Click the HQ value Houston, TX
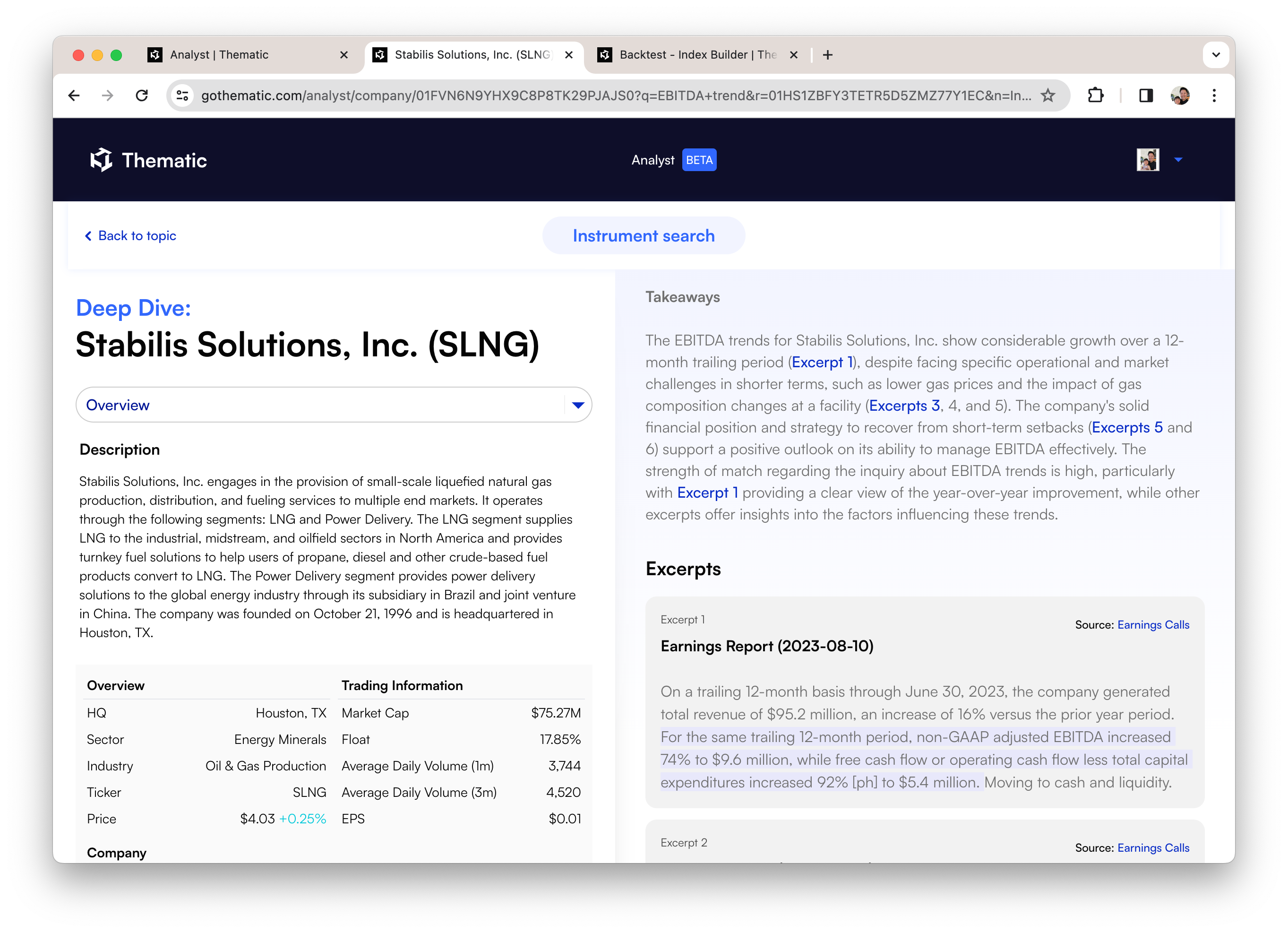This screenshot has height=933, width=1288. pyautogui.click(x=291, y=713)
